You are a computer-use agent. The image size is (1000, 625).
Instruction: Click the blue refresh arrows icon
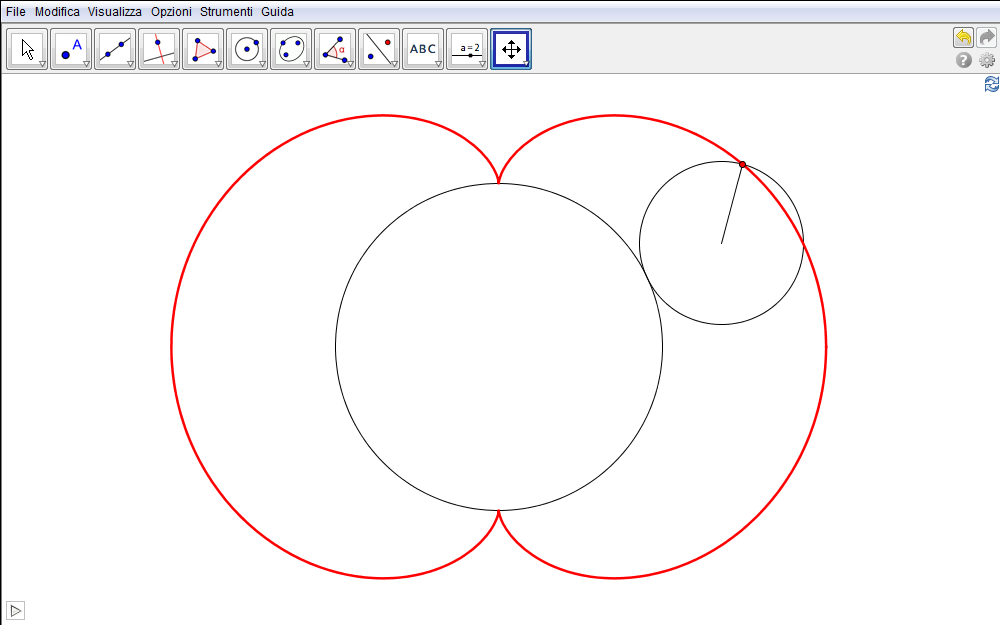[991, 85]
